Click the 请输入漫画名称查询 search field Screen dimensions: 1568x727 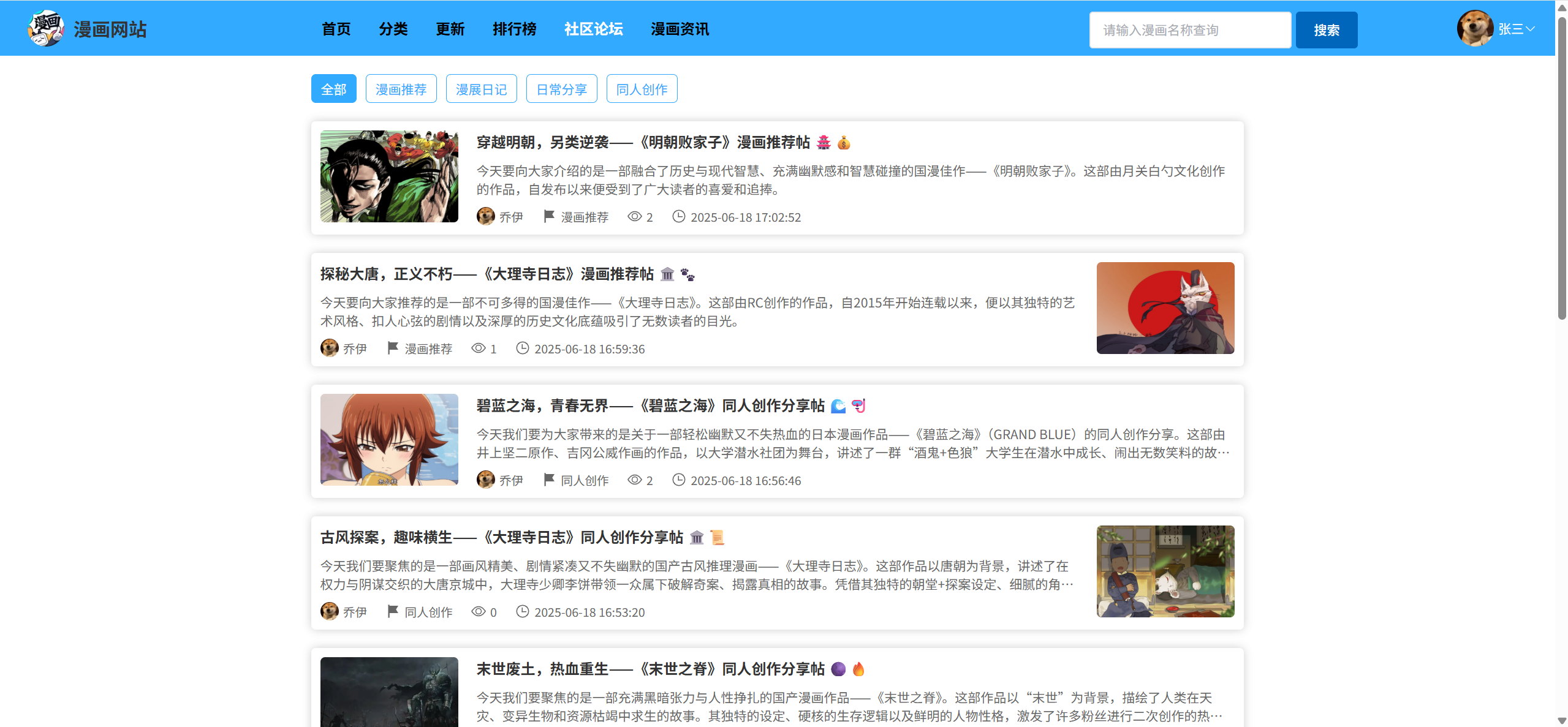(1189, 30)
